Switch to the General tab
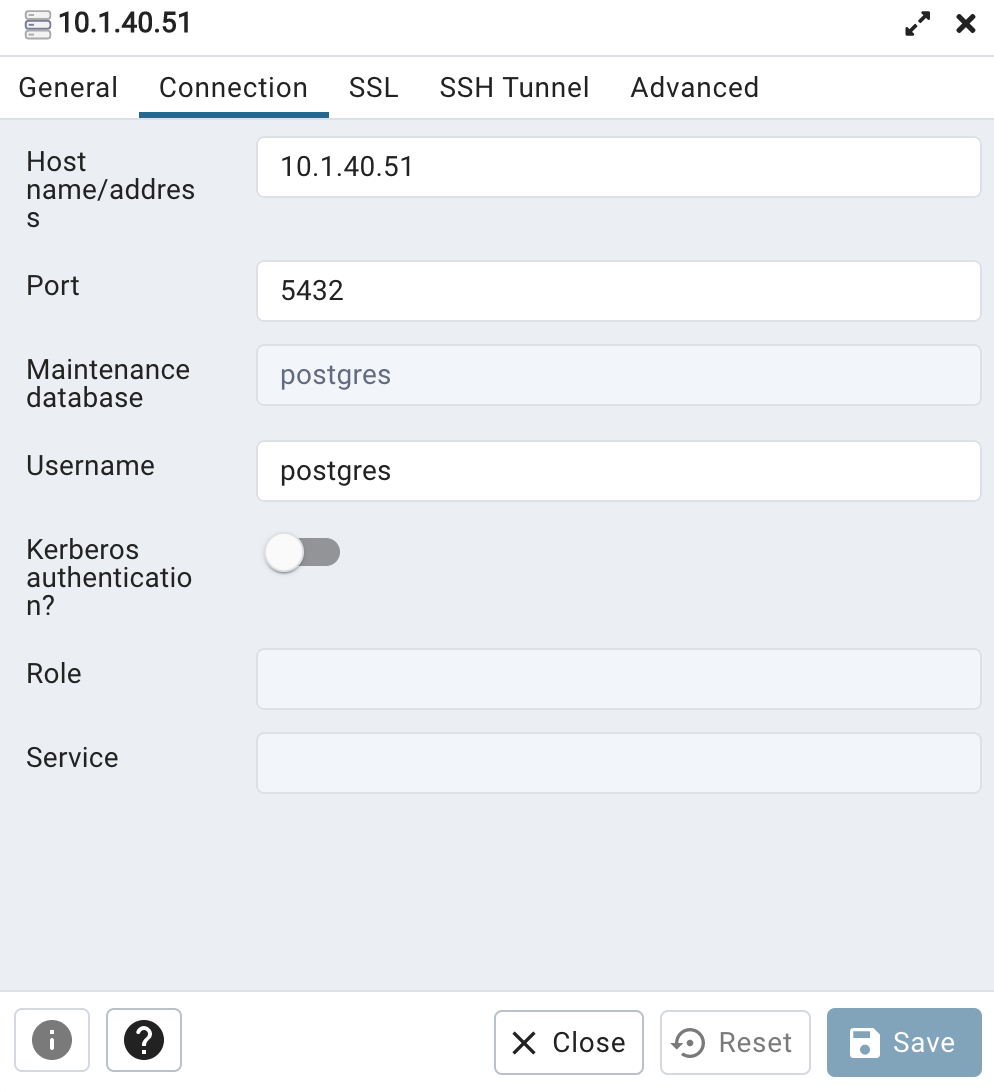 [68, 88]
